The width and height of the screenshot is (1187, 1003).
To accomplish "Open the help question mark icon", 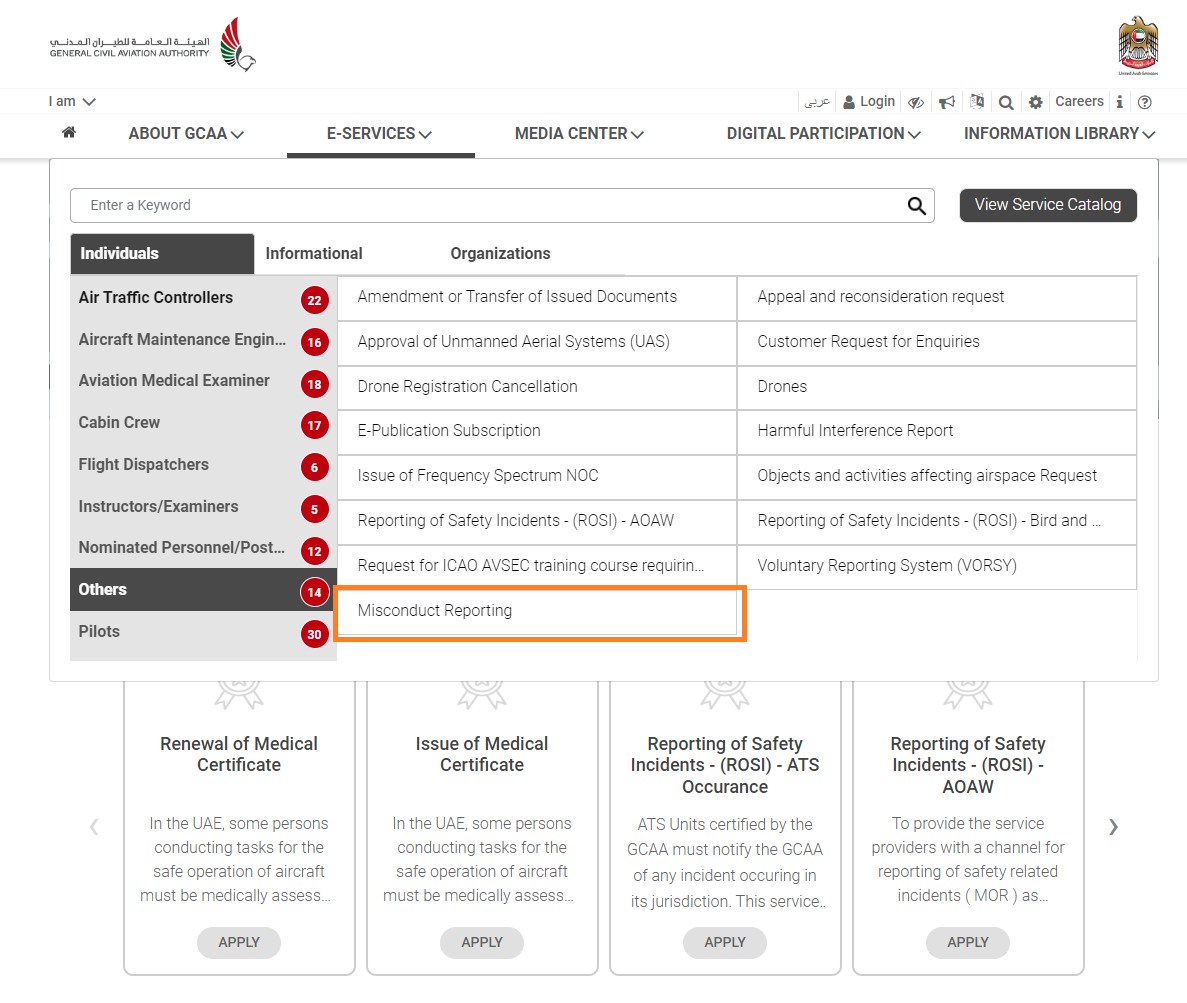I will coord(1145,102).
